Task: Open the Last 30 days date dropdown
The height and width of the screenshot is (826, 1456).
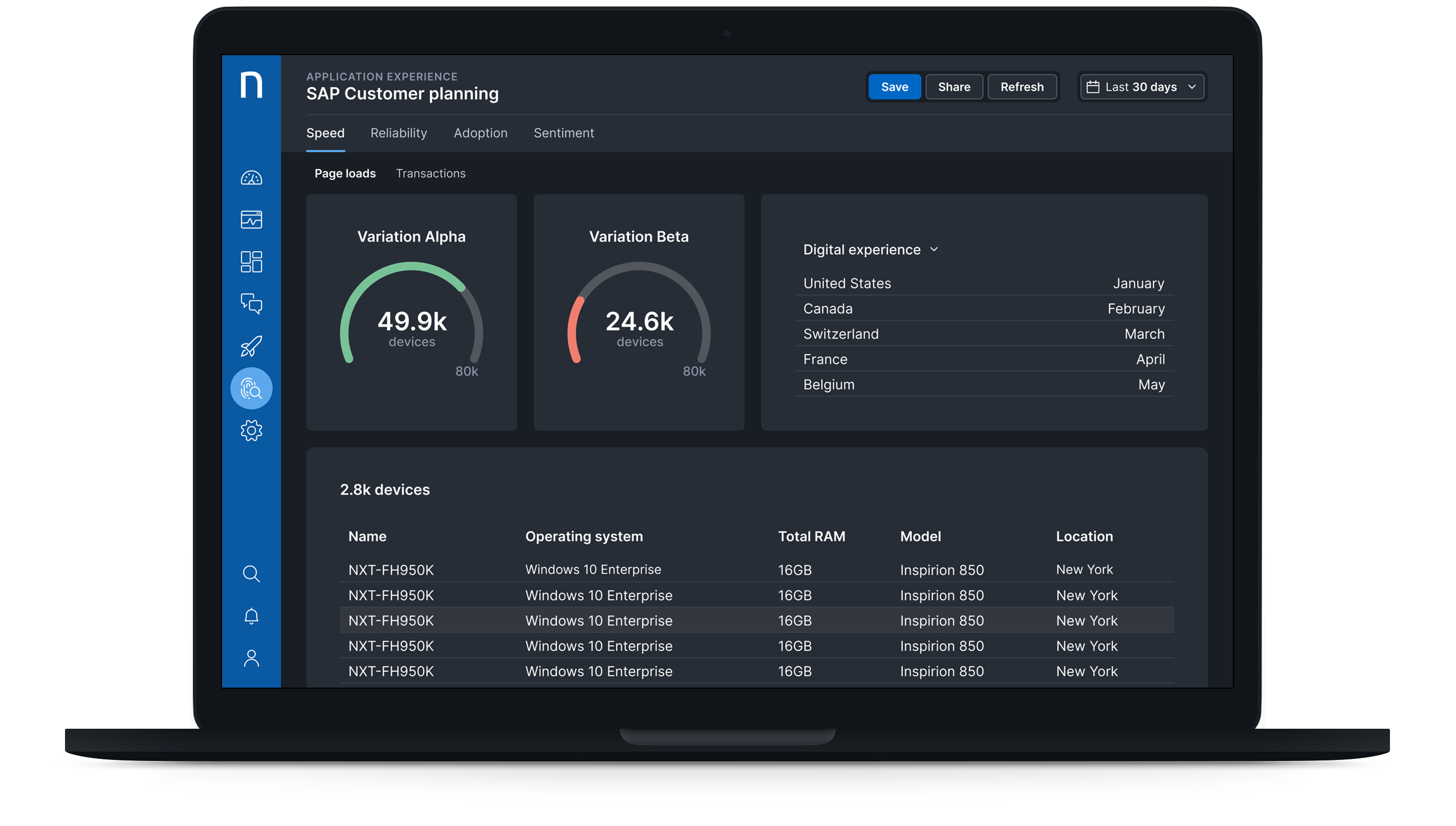Action: tap(1141, 87)
